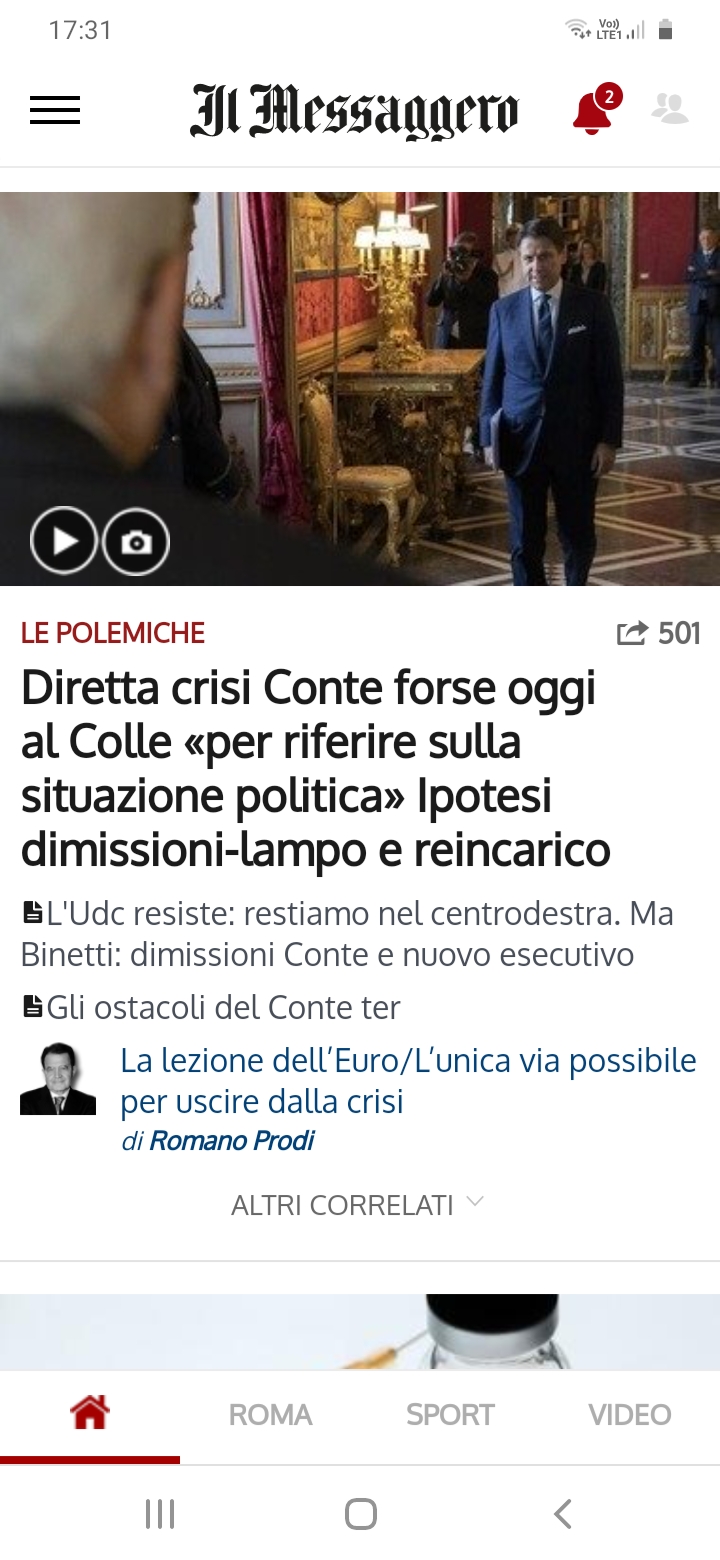
Task: Open Gli ostacoli del Conte ter link
Action: (x=211, y=1007)
